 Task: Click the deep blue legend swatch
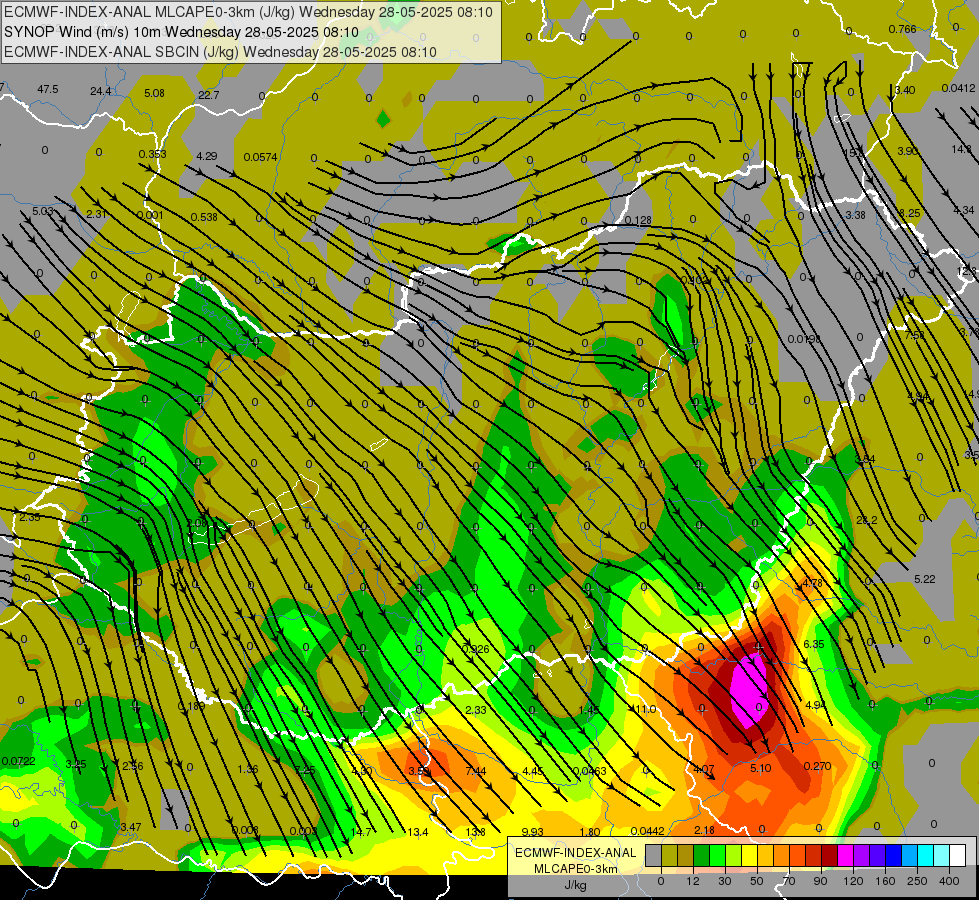(x=894, y=855)
